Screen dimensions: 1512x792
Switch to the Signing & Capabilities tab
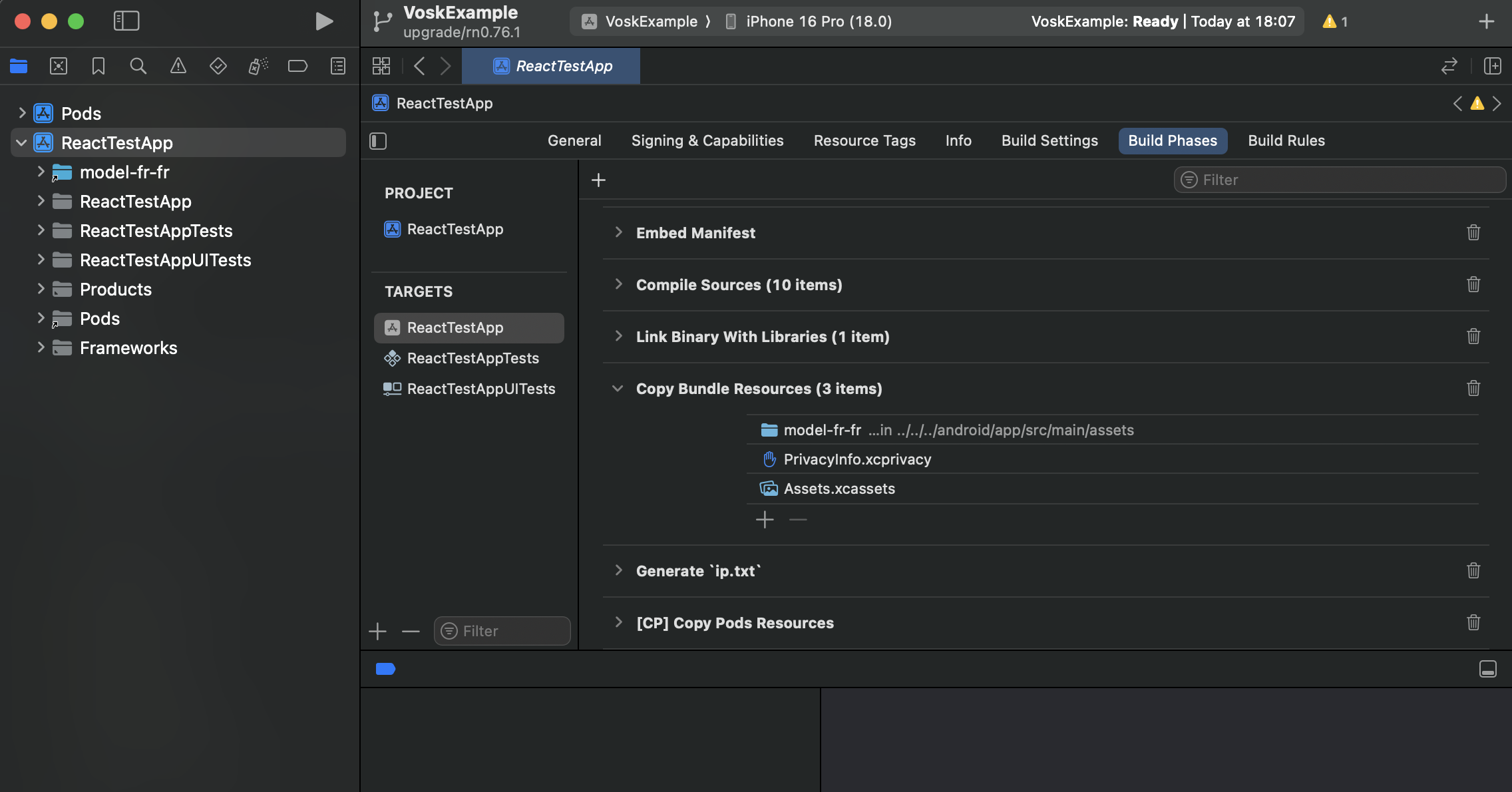click(707, 141)
